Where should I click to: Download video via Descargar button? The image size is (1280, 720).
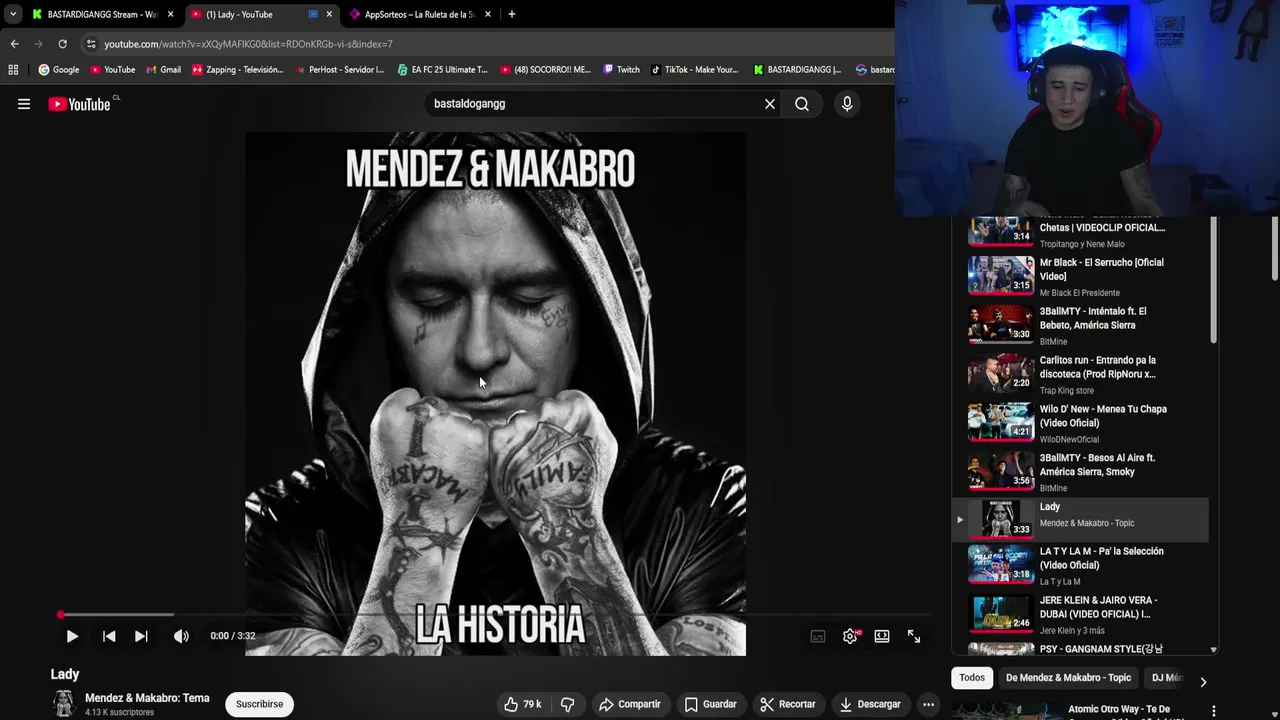click(870, 704)
